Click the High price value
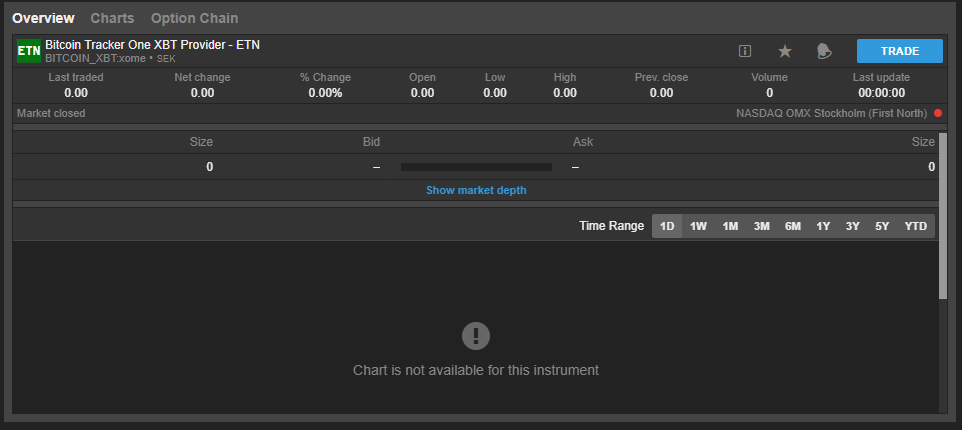The height and width of the screenshot is (430, 962). 564,93
